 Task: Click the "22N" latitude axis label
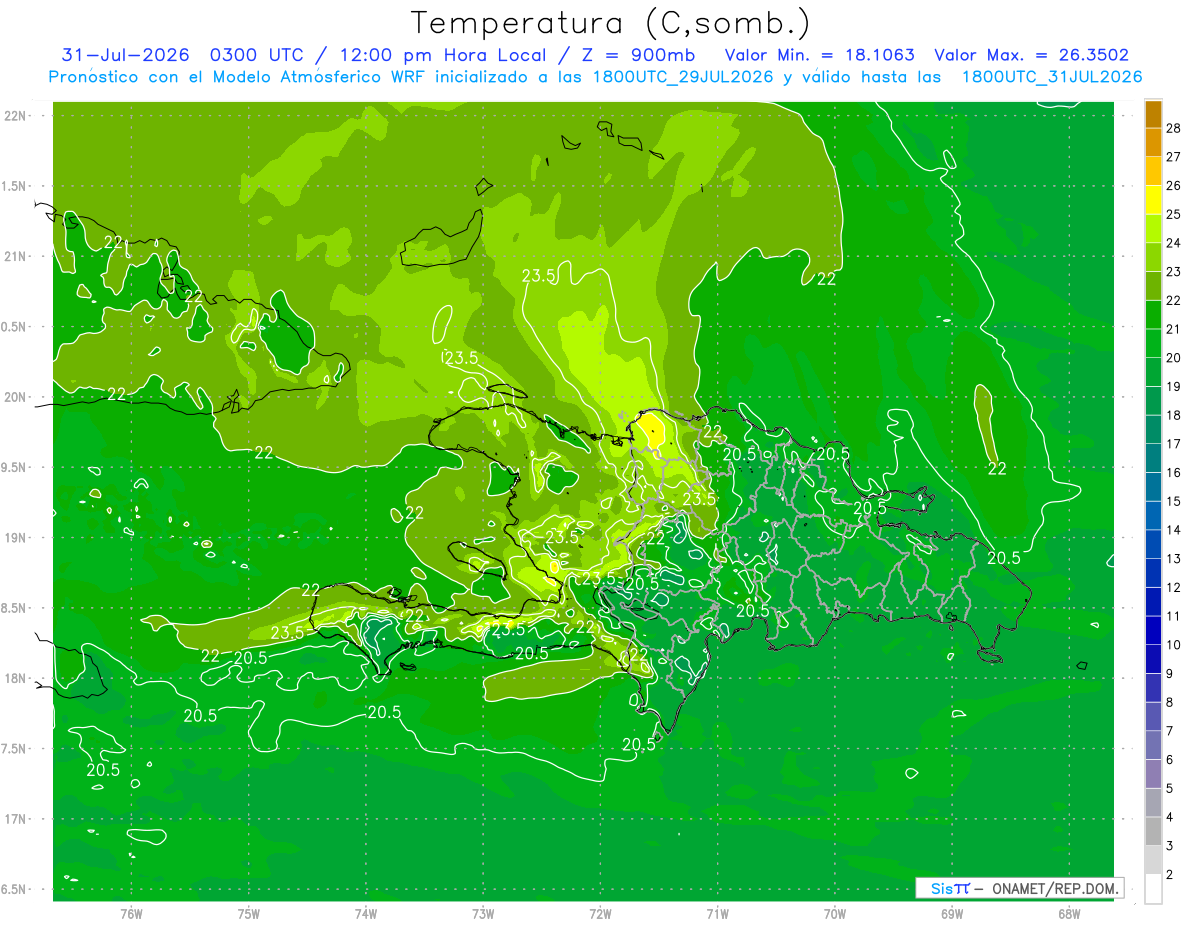16,115
